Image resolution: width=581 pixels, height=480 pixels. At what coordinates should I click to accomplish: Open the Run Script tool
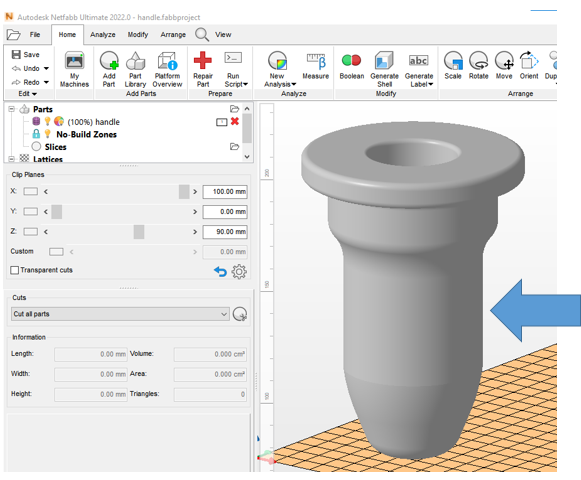tap(236, 69)
